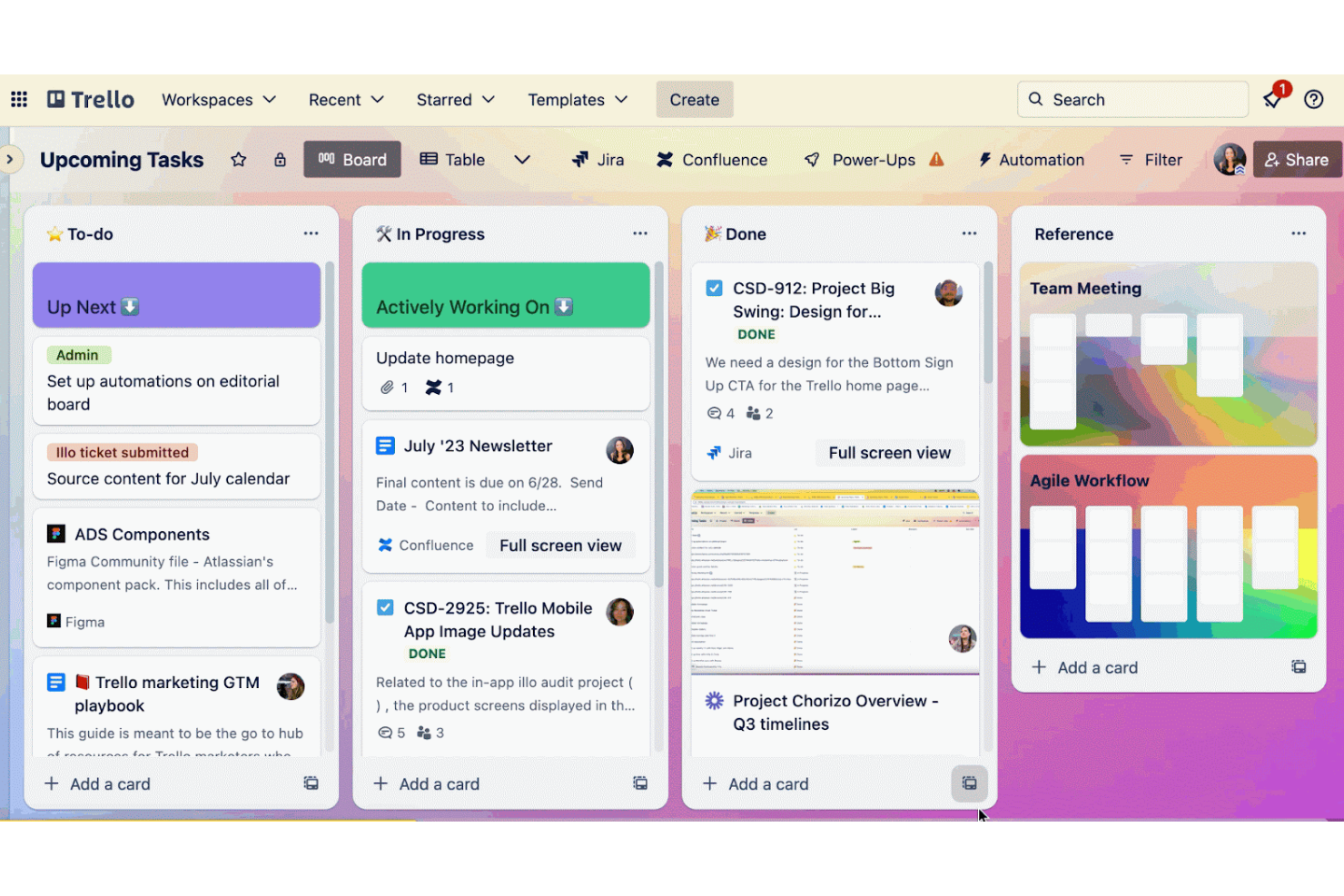This screenshot has height=896, width=1344.
Task: Open the Update homepage card
Action: (x=506, y=373)
